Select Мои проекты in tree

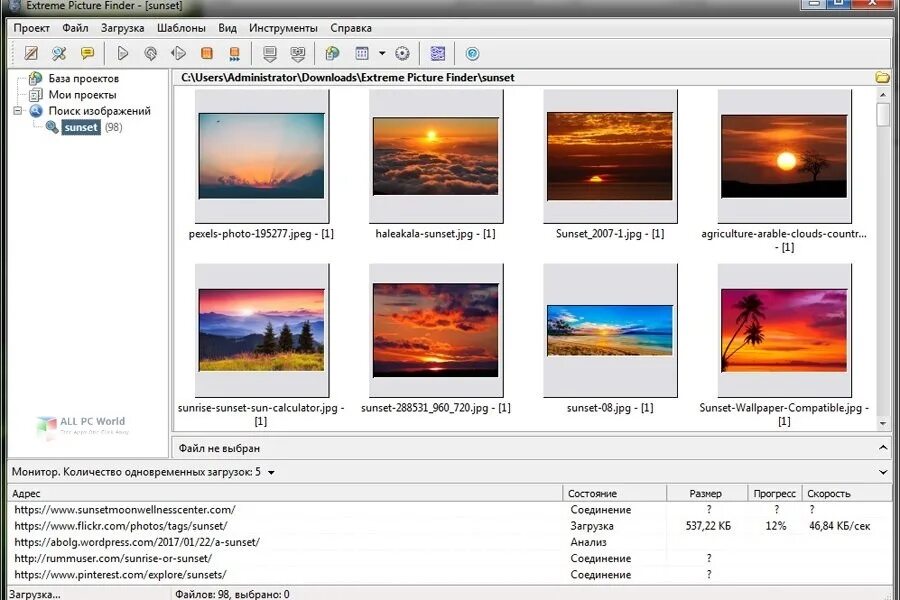(x=82, y=94)
